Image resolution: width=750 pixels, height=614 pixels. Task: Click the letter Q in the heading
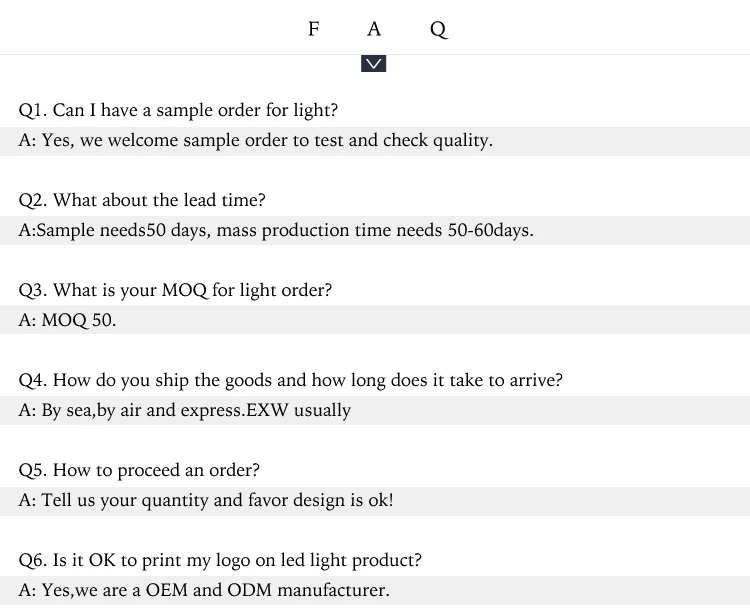[x=438, y=30]
